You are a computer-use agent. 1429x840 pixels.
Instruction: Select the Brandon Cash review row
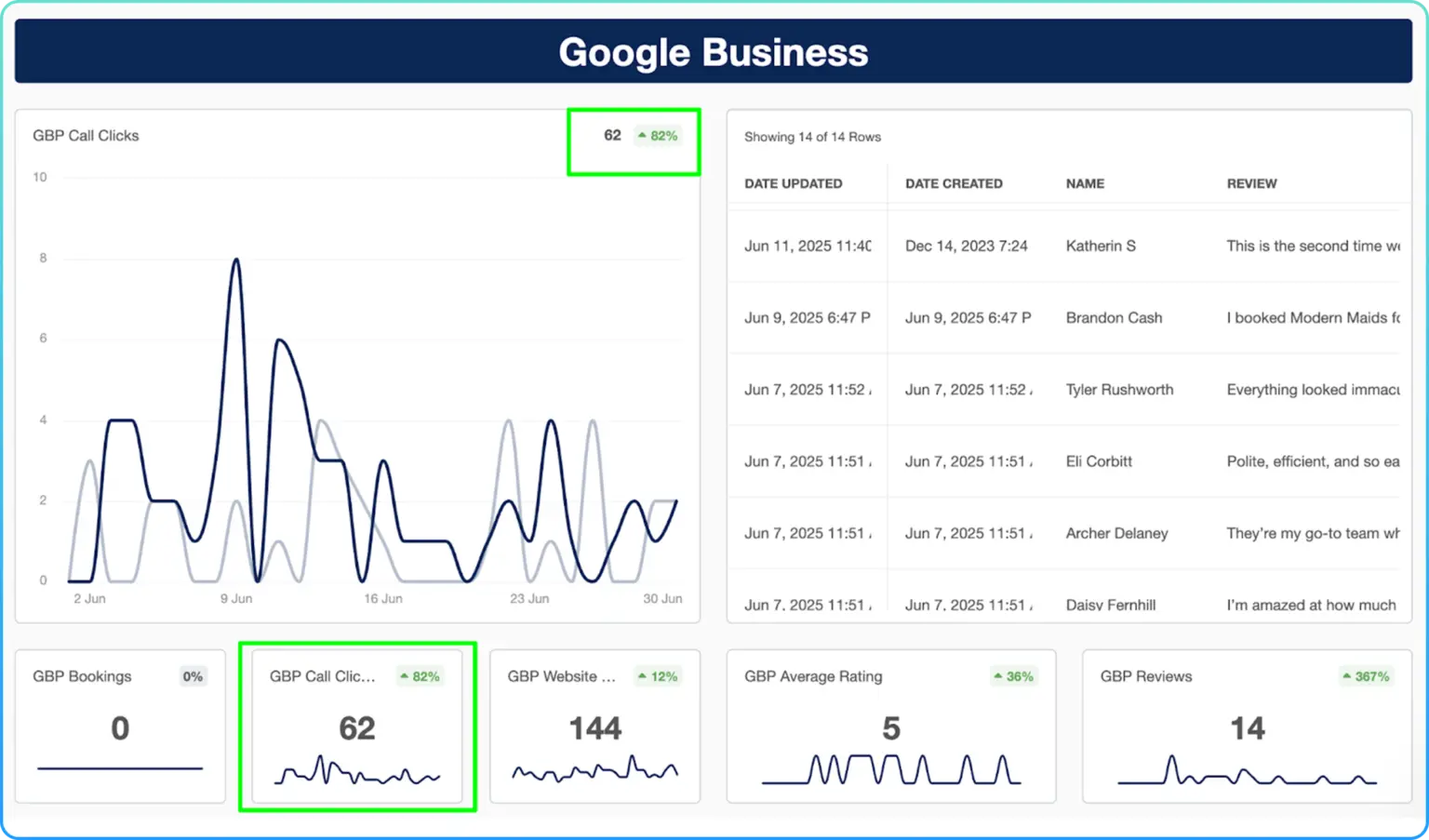pos(1114,317)
